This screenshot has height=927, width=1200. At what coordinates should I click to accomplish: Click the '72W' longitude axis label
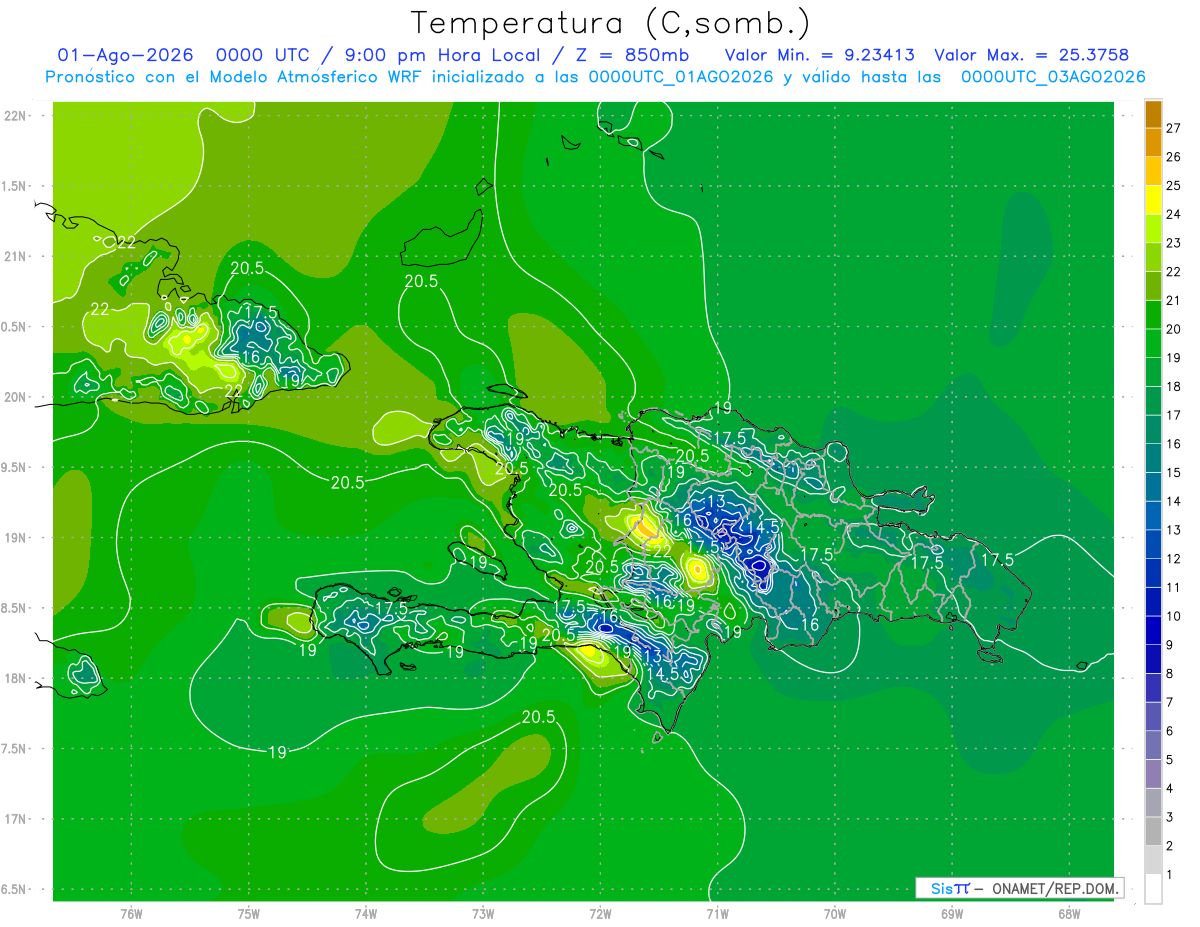click(600, 914)
